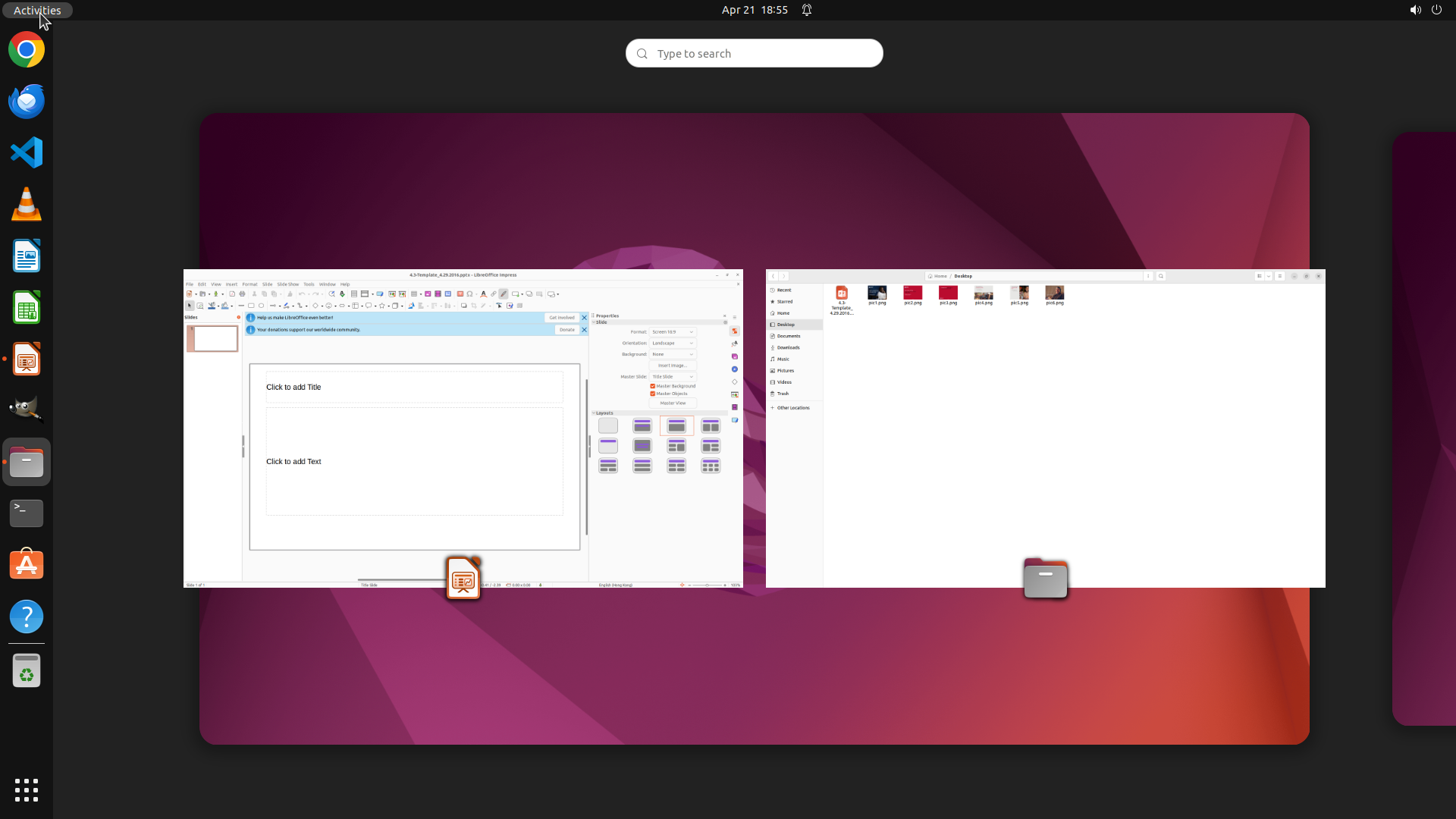Open the Orientation Landscape dropdown

click(673, 343)
